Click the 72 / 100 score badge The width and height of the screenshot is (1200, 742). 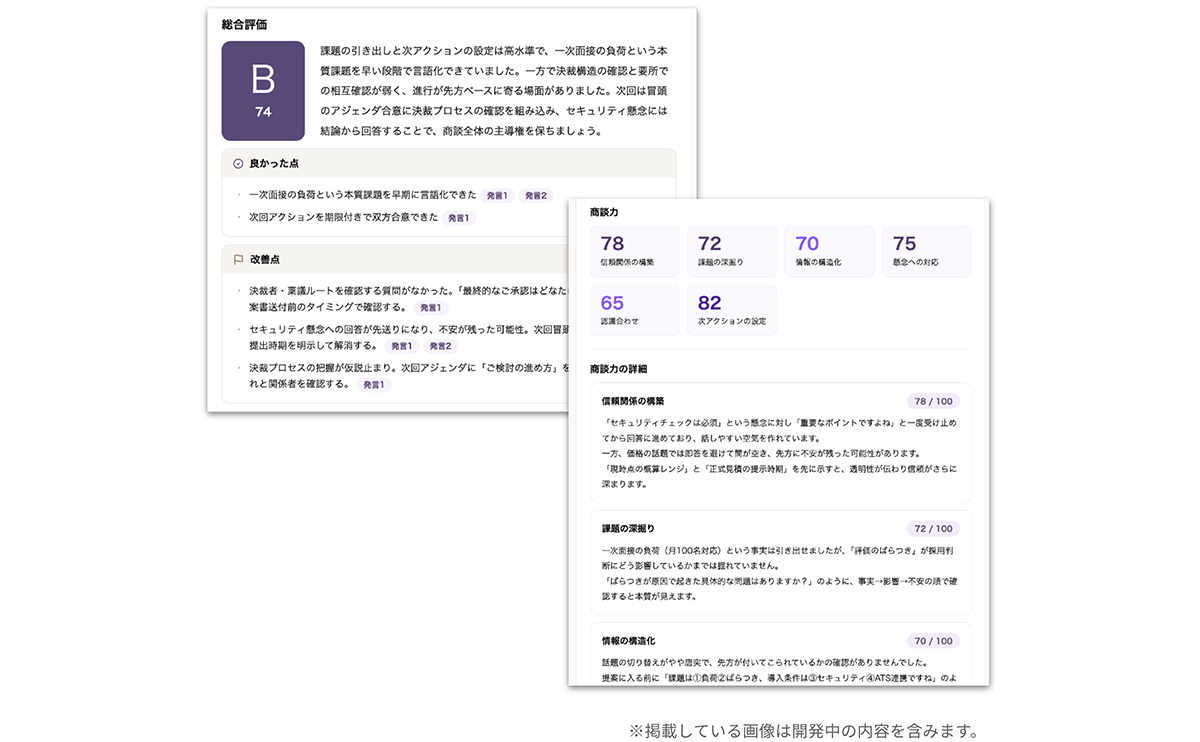click(x=933, y=528)
